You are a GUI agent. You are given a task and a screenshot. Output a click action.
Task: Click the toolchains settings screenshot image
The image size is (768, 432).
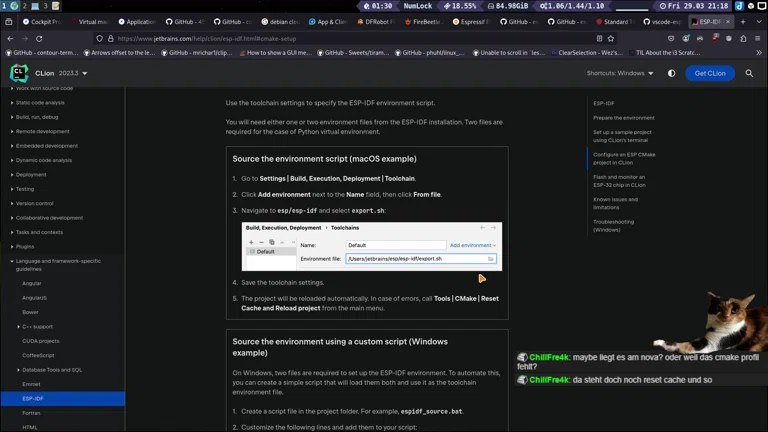point(371,246)
